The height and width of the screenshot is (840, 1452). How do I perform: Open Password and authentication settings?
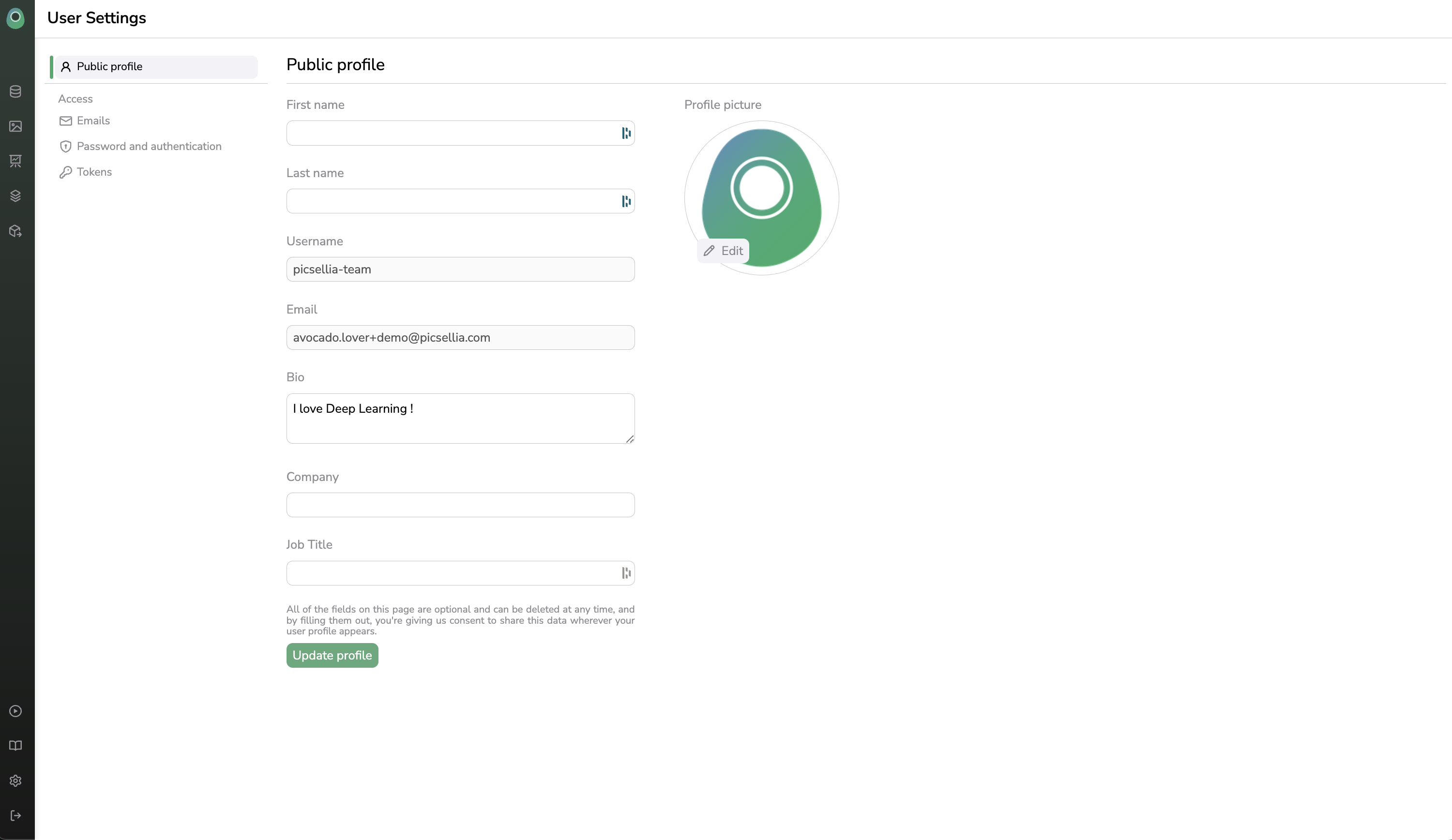point(149,146)
